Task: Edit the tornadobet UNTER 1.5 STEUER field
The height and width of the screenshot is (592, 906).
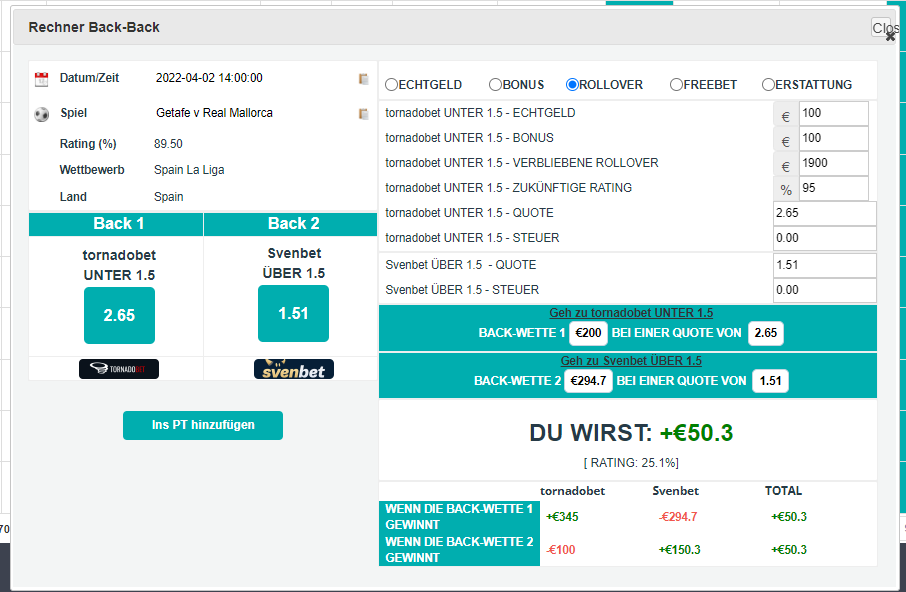Action: coord(825,238)
